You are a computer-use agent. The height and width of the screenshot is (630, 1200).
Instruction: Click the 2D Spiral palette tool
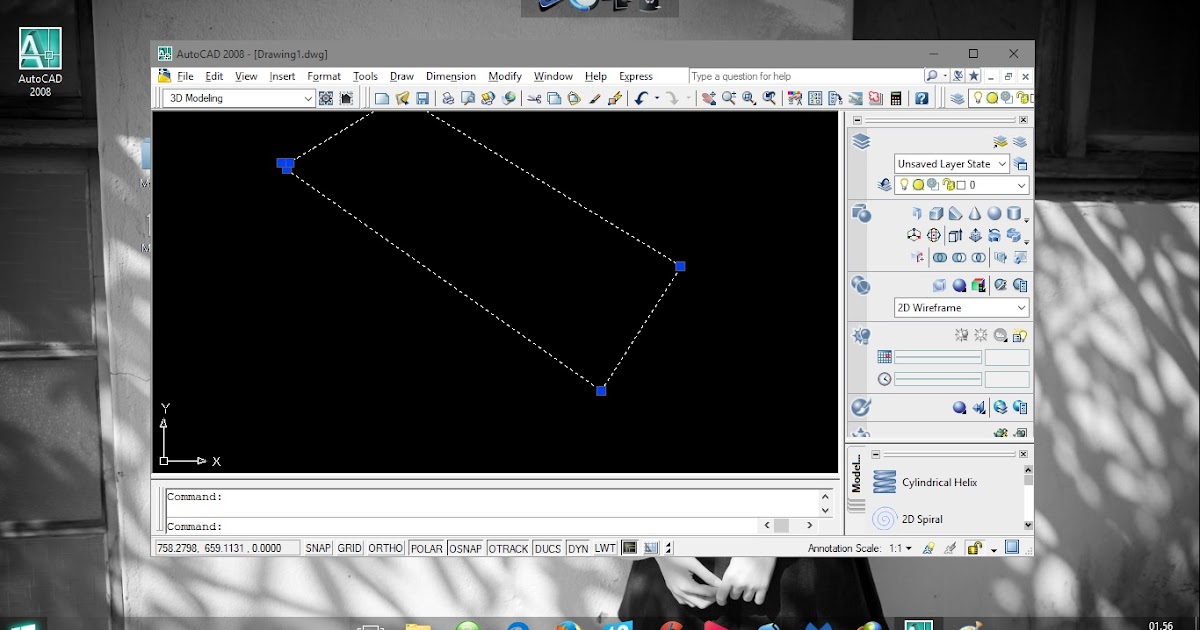click(x=909, y=519)
